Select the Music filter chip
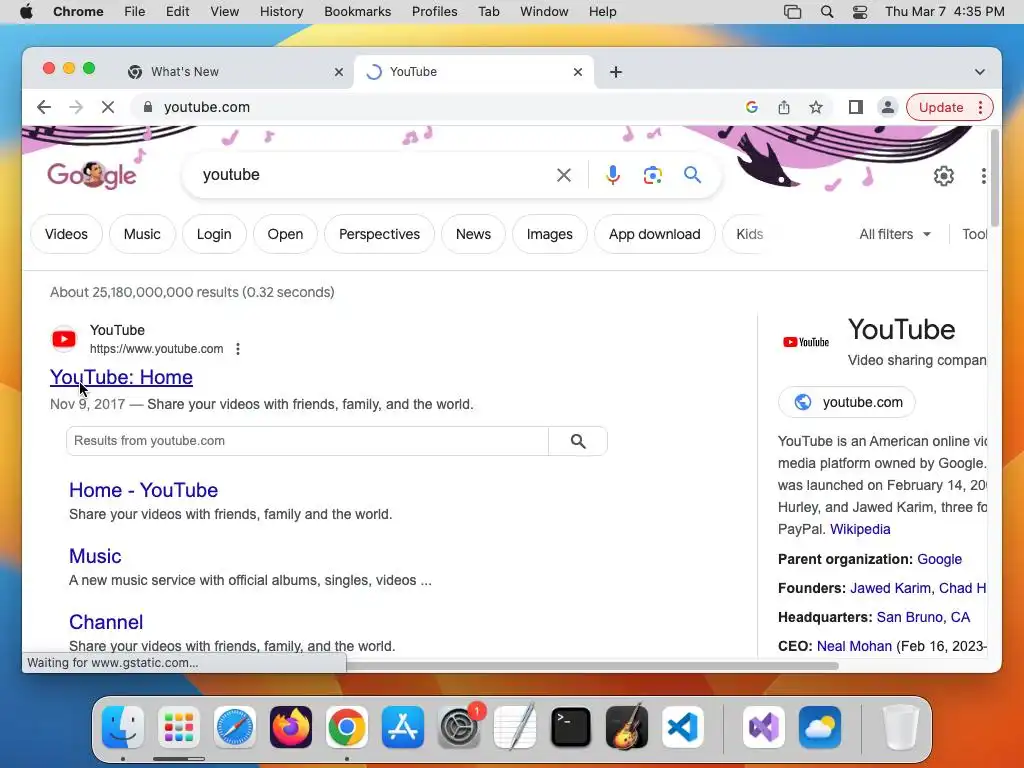1024x768 pixels. point(142,234)
